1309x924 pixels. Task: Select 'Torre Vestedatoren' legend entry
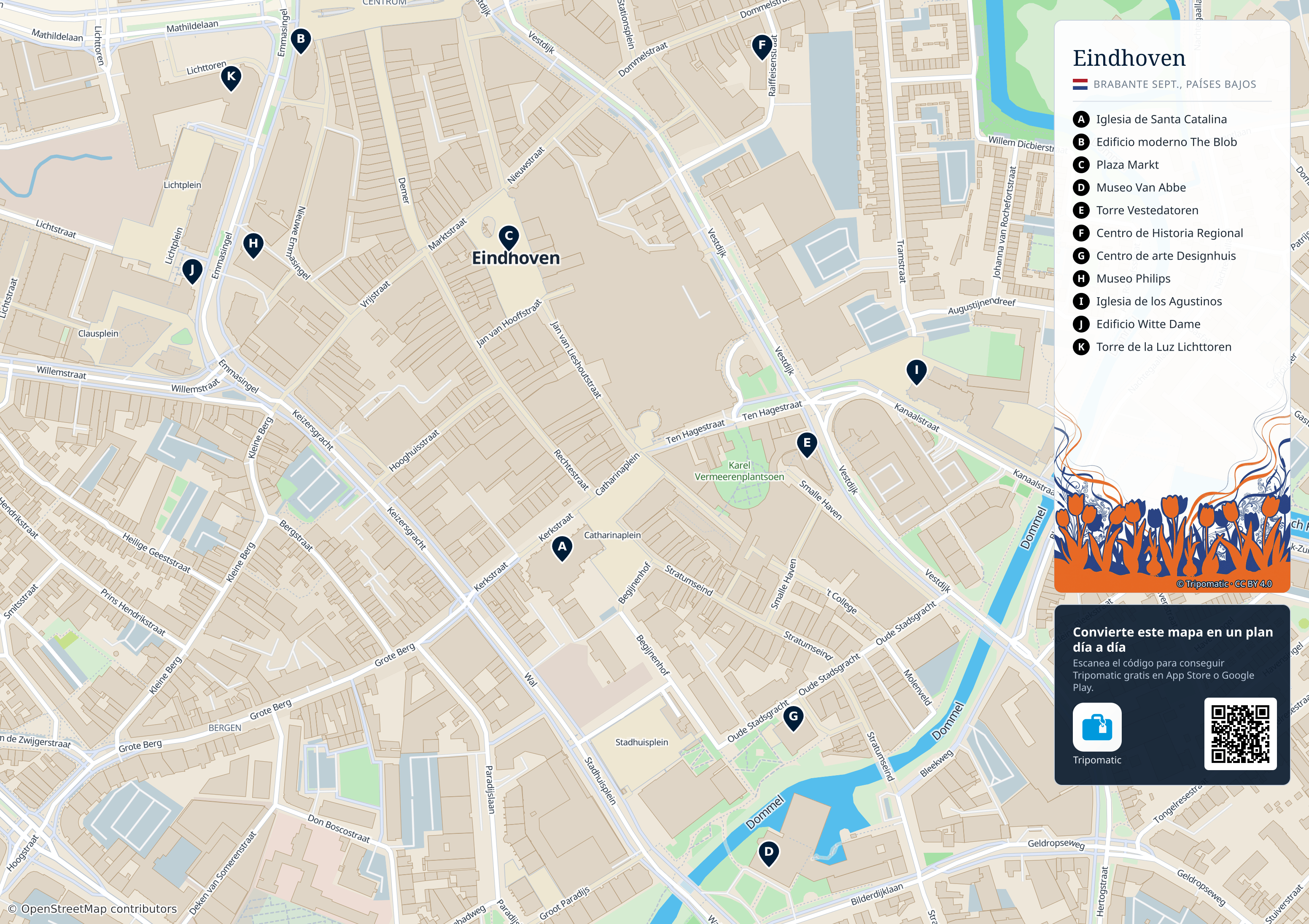click(x=1147, y=210)
